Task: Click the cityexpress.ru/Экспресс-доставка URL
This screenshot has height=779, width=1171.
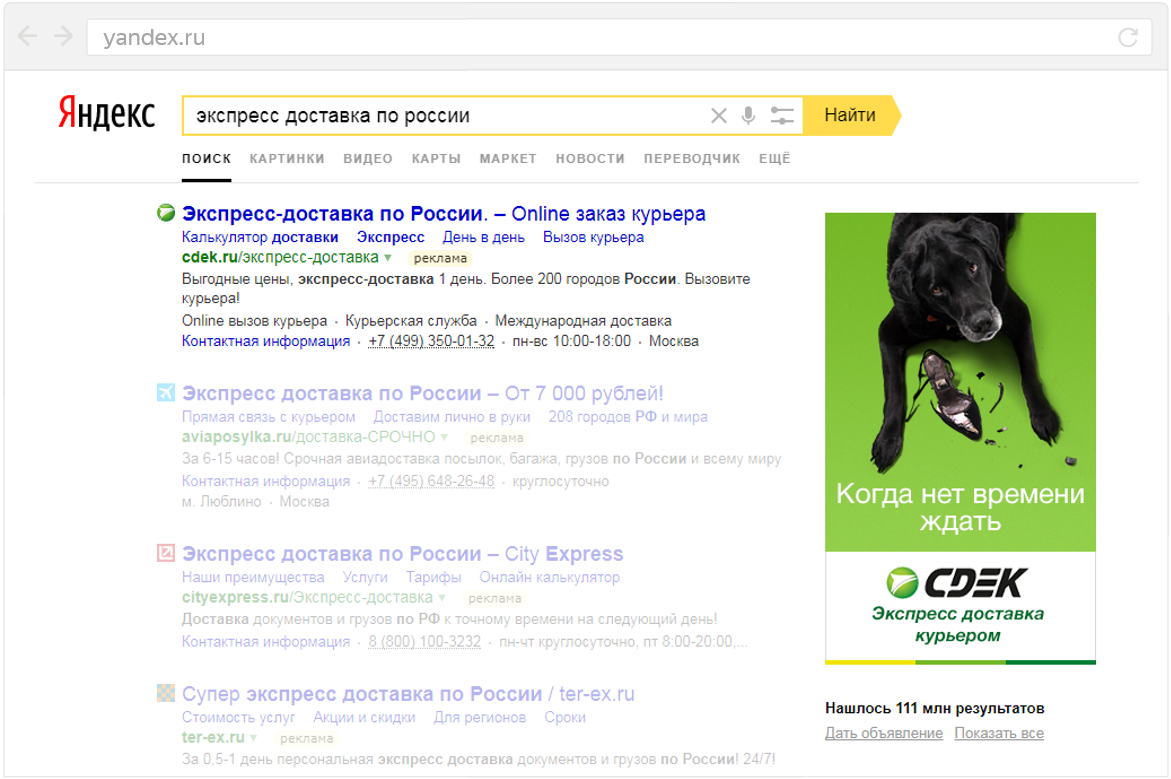Action: click(307, 598)
